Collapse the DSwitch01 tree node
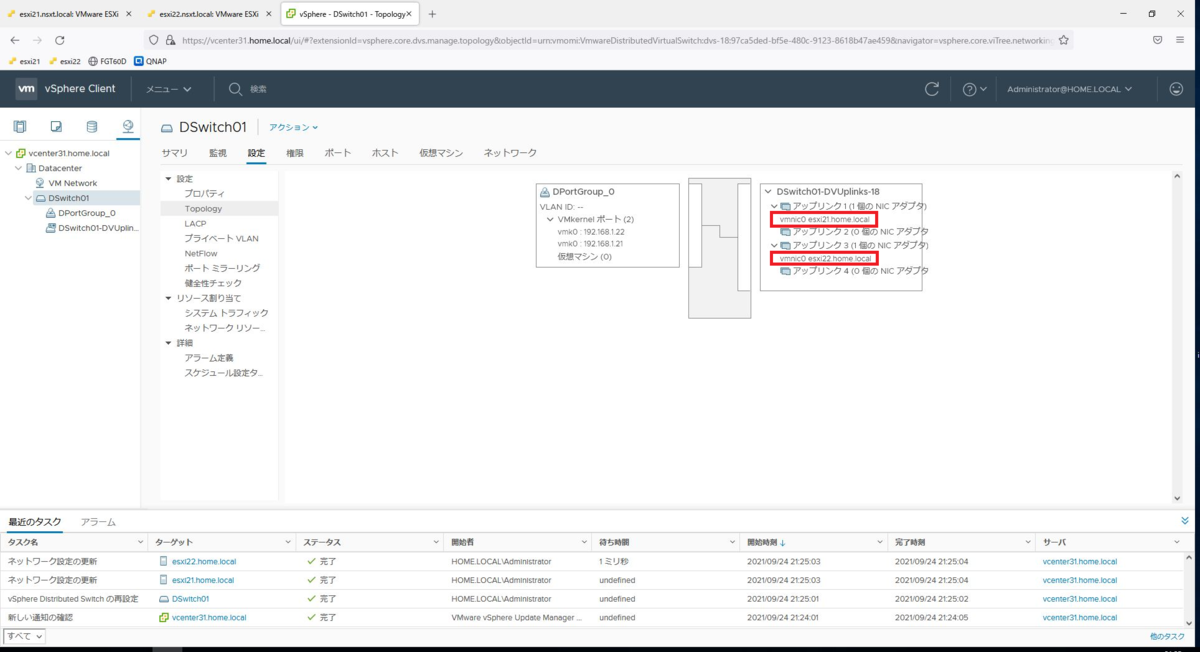Viewport: 1200px width, 652px height. click(28, 198)
